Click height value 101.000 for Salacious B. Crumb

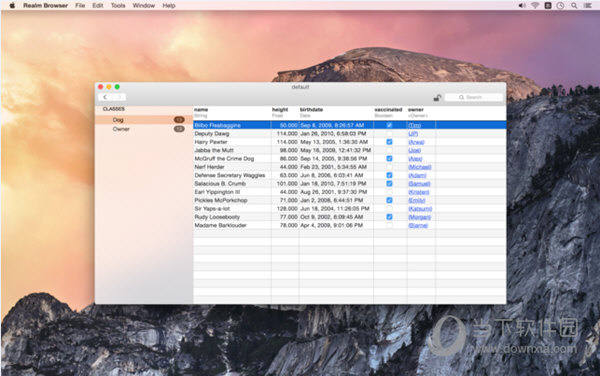point(287,184)
